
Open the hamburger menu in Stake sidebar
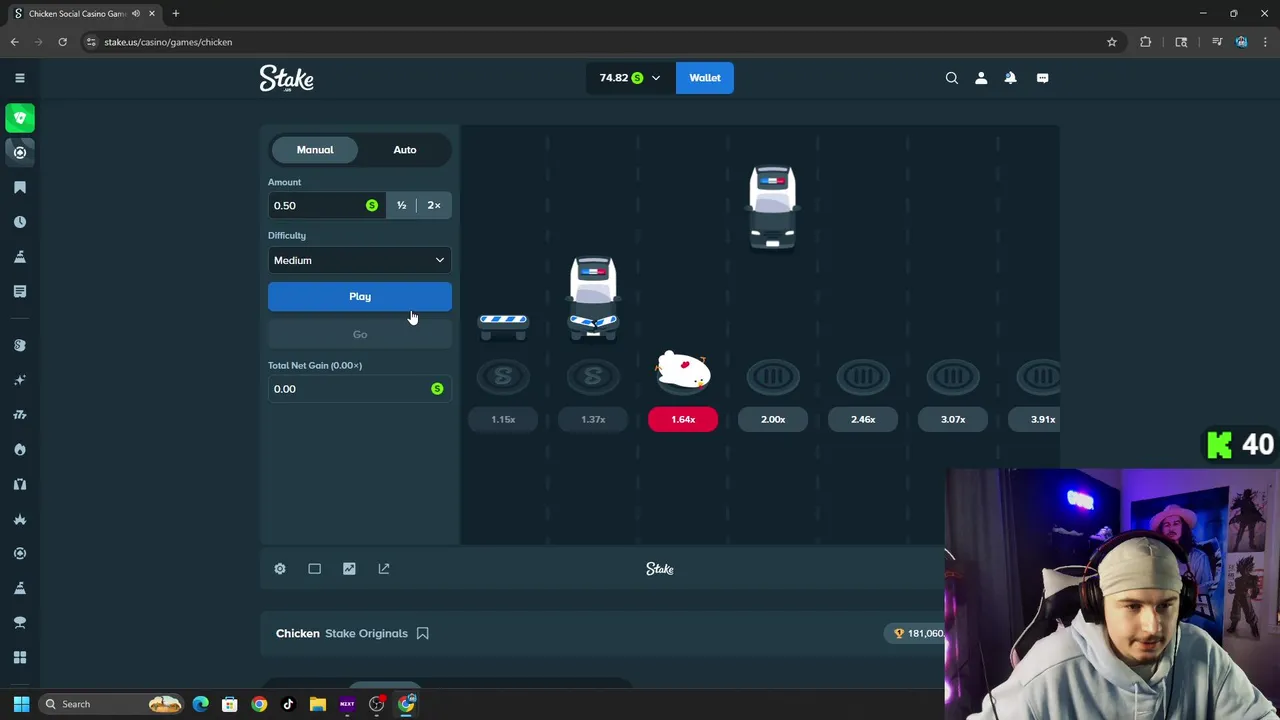click(x=20, y=78)
